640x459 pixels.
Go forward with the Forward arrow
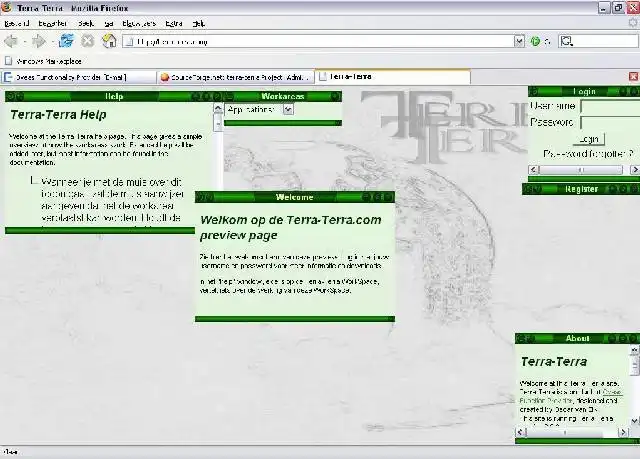pos(39,41)
